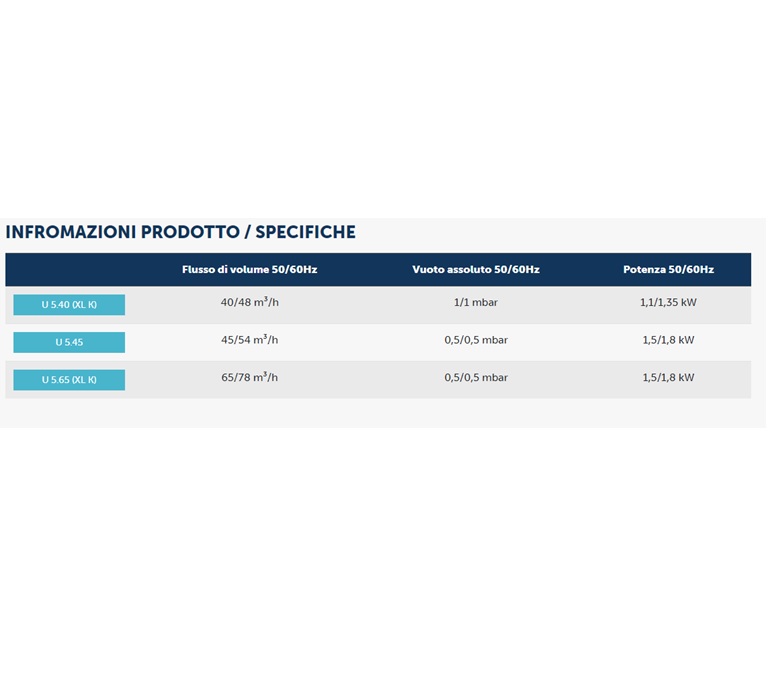Click the empty first header cell of table
770x700 pixels.
pyautogui.click(x=70, y=270)
